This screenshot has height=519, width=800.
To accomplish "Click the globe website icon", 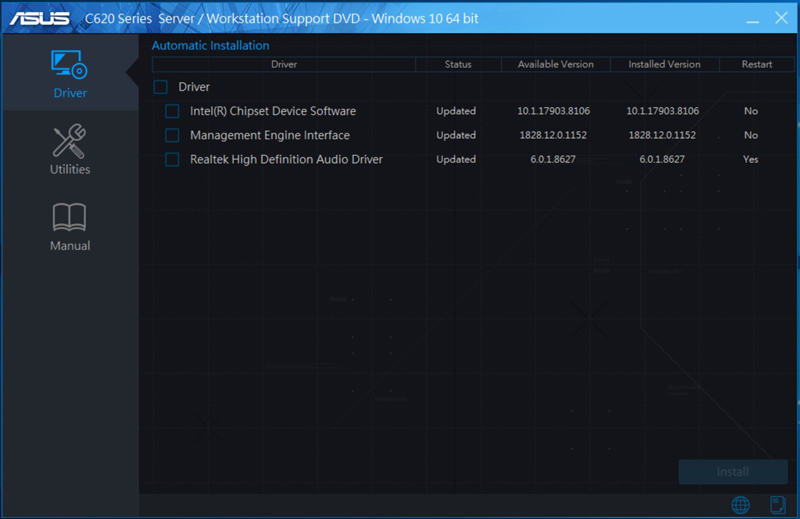I will coord(741,505).
